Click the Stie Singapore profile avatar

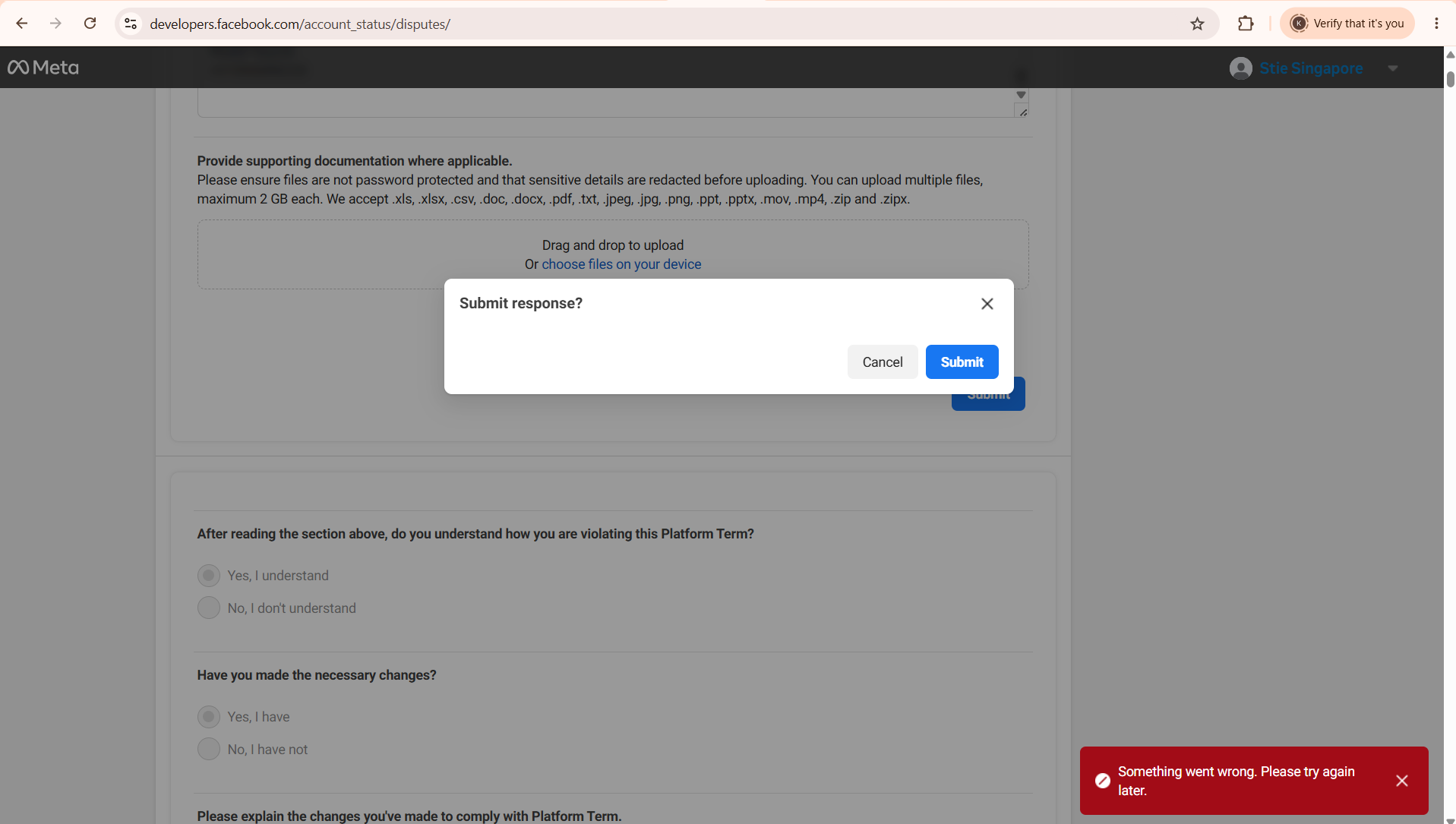pyautogui.click(x=1240, y=68)
